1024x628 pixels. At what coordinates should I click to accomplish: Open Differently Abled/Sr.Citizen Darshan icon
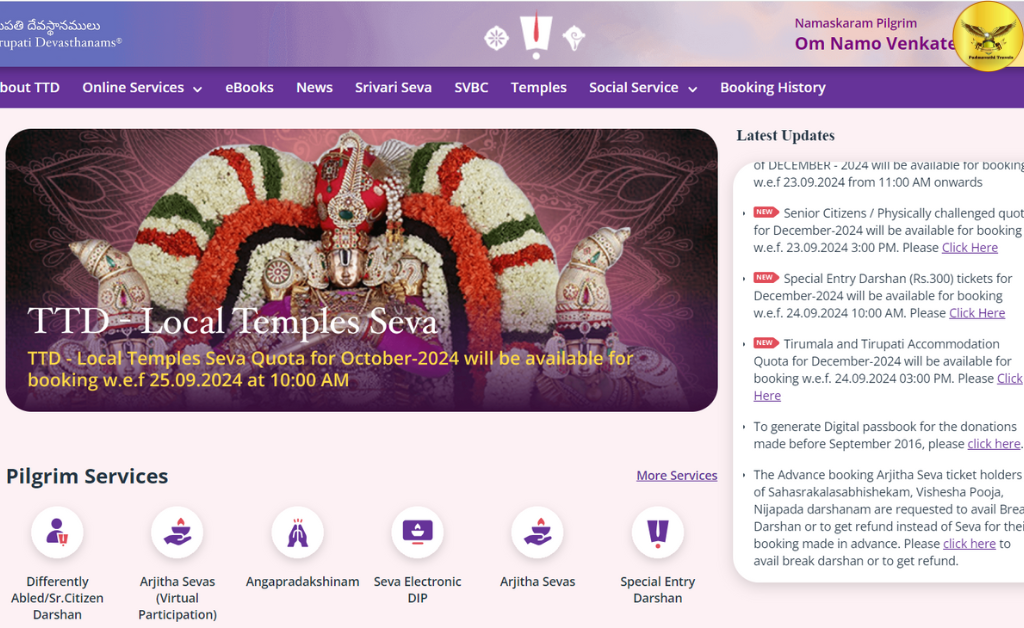[x=57, y=533]
